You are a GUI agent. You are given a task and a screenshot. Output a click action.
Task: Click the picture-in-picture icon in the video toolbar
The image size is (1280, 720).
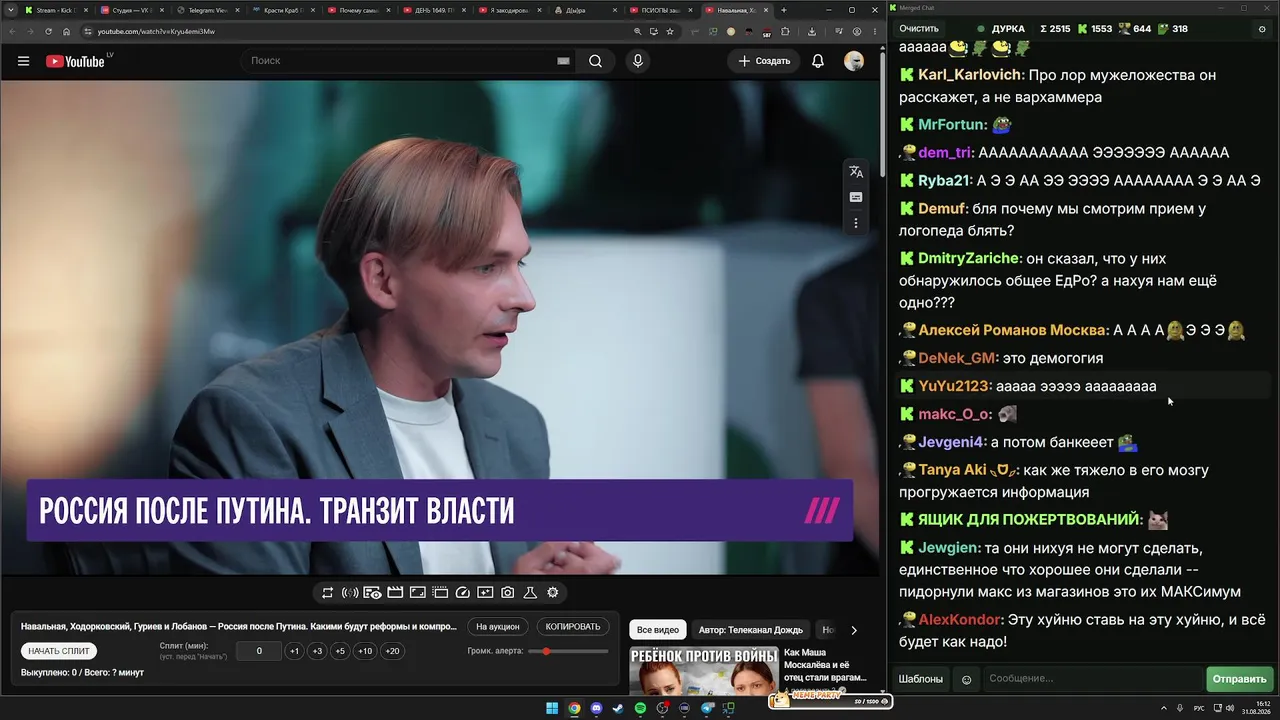click(418, 593)
